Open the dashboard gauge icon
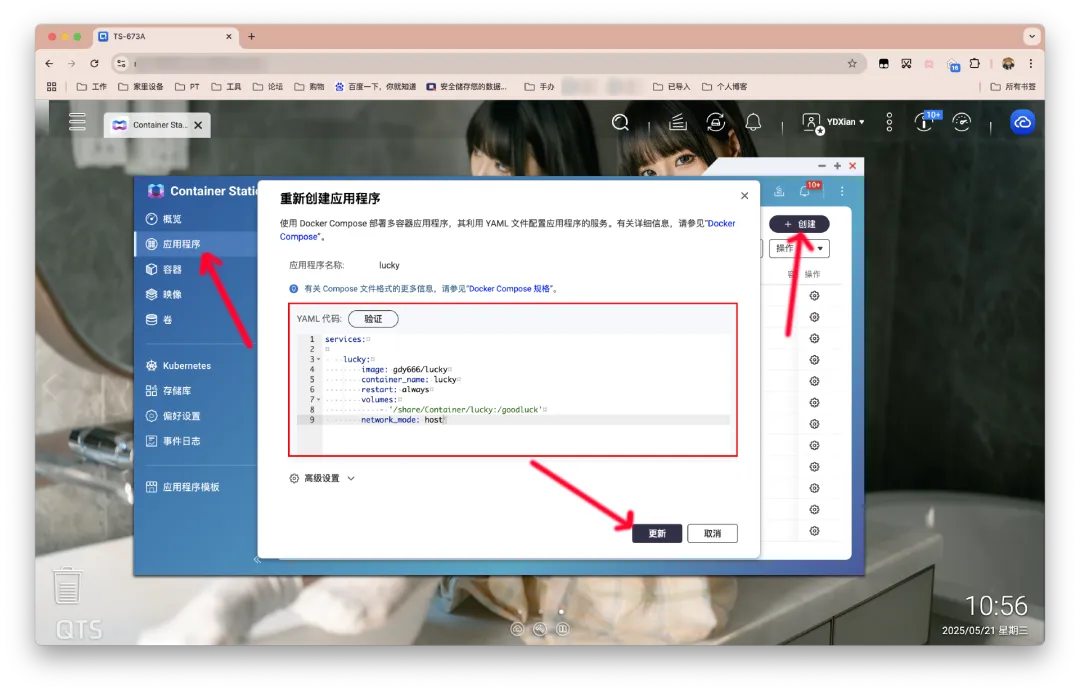This screenshot has width=1080, height=692. (x=962, y=122)
